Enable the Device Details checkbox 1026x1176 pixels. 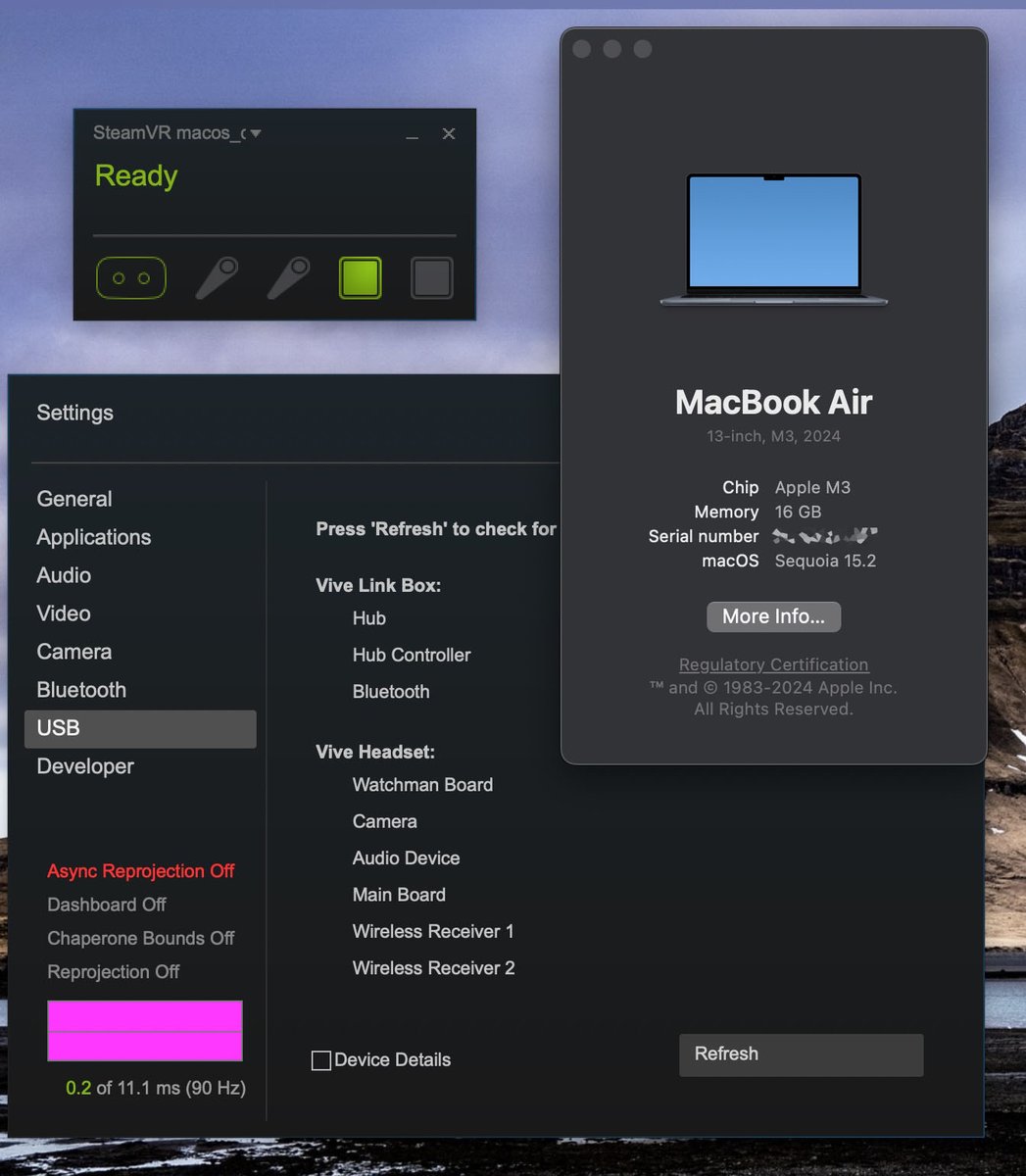coord(320,1060)
